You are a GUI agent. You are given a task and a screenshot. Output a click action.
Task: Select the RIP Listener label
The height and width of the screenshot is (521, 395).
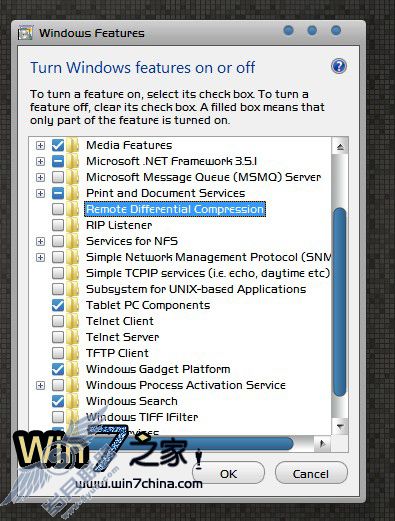click(x=119, y=225)
